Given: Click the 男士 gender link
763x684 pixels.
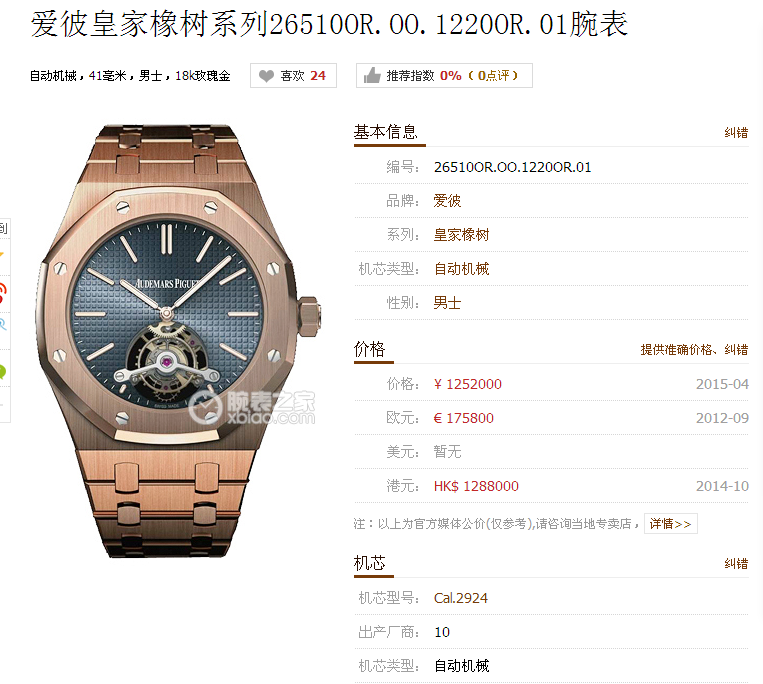Looking at the screenshot, I should (x=447, y=303).
